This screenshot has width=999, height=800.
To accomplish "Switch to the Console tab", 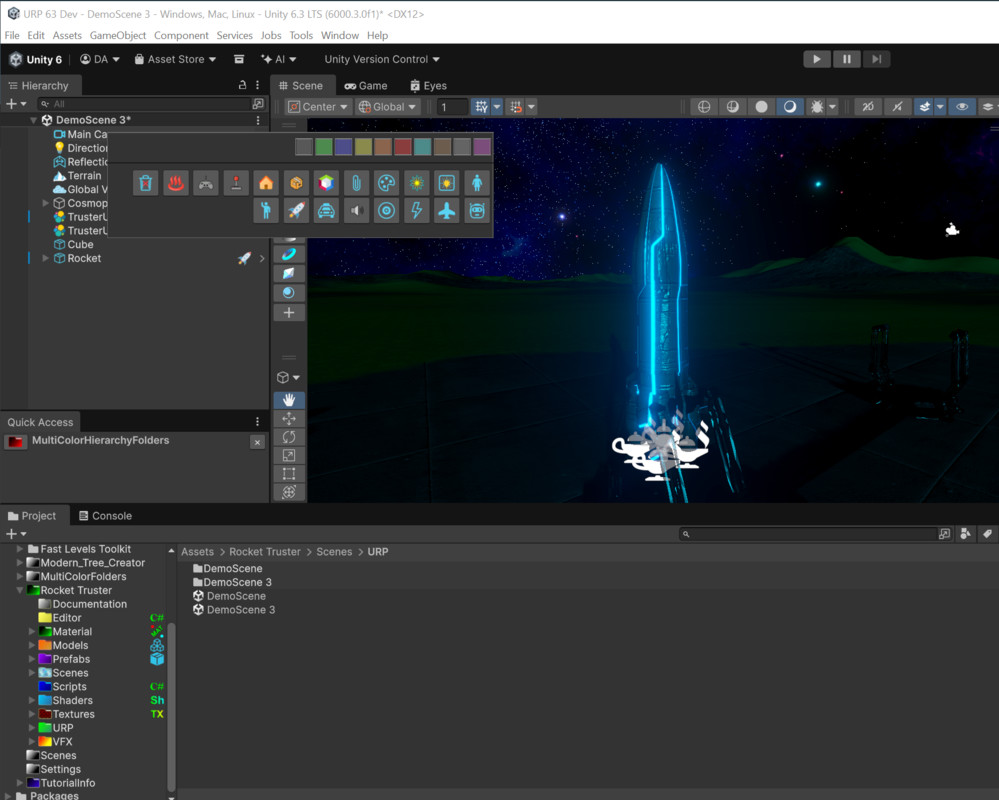I will coord(111,516).
